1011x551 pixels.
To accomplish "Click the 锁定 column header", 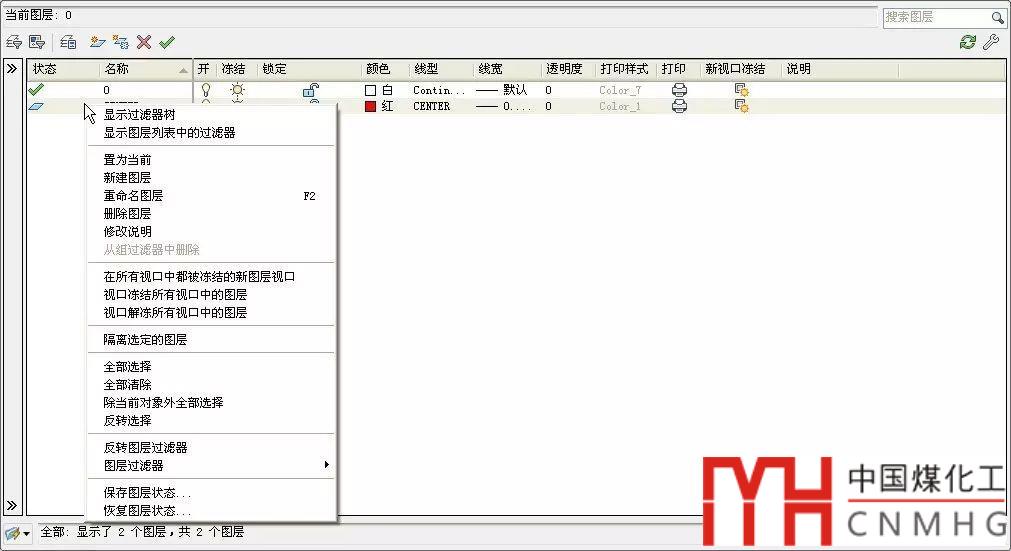I will point(309,69).
